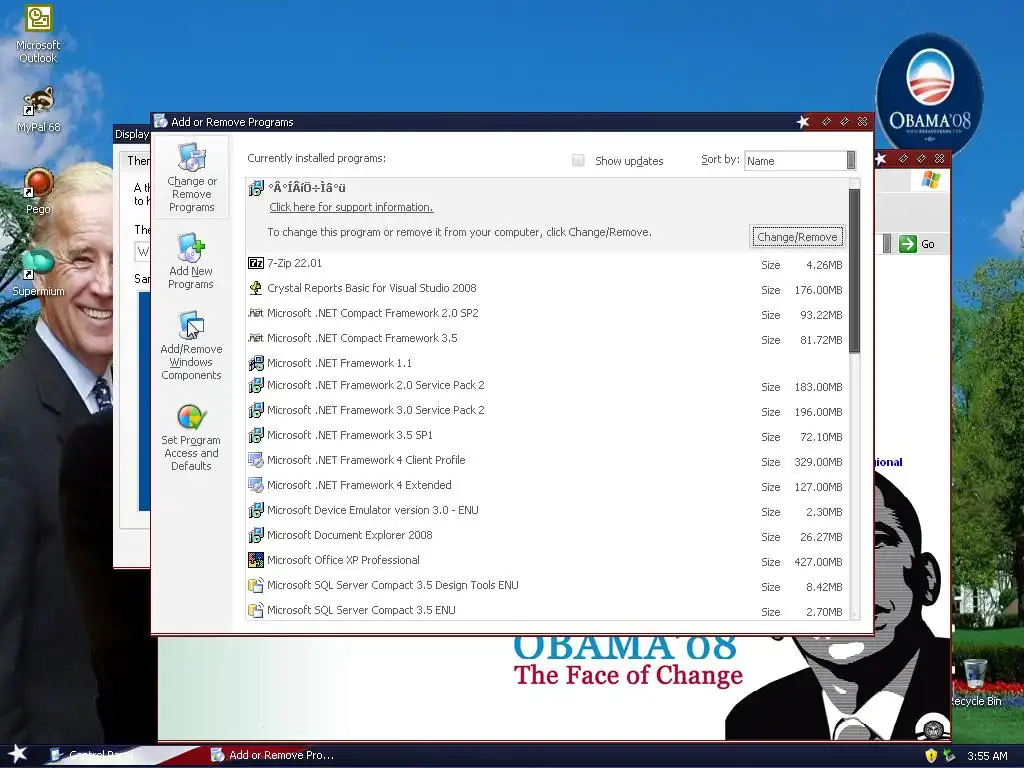This screenshot has height=768, width=1024.
Task: Click the Crystal Reports Basic icon
Action: click(256, 288)
